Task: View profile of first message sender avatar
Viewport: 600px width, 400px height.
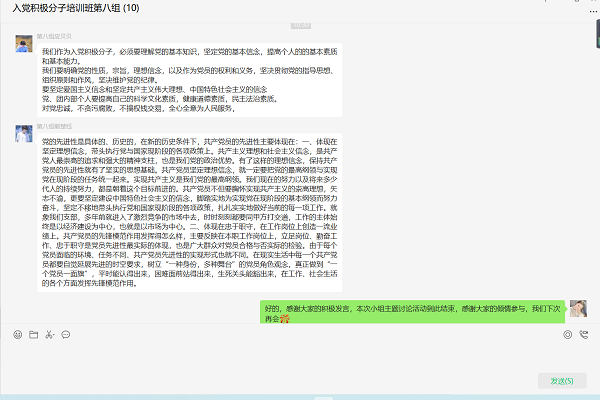Action: [x=24, y=43]
